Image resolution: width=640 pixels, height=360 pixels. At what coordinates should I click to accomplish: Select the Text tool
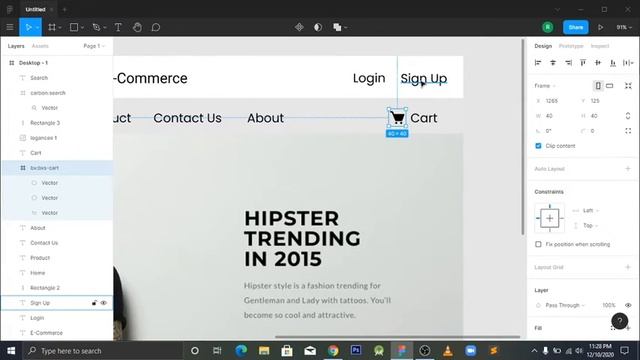click(118, 27)
